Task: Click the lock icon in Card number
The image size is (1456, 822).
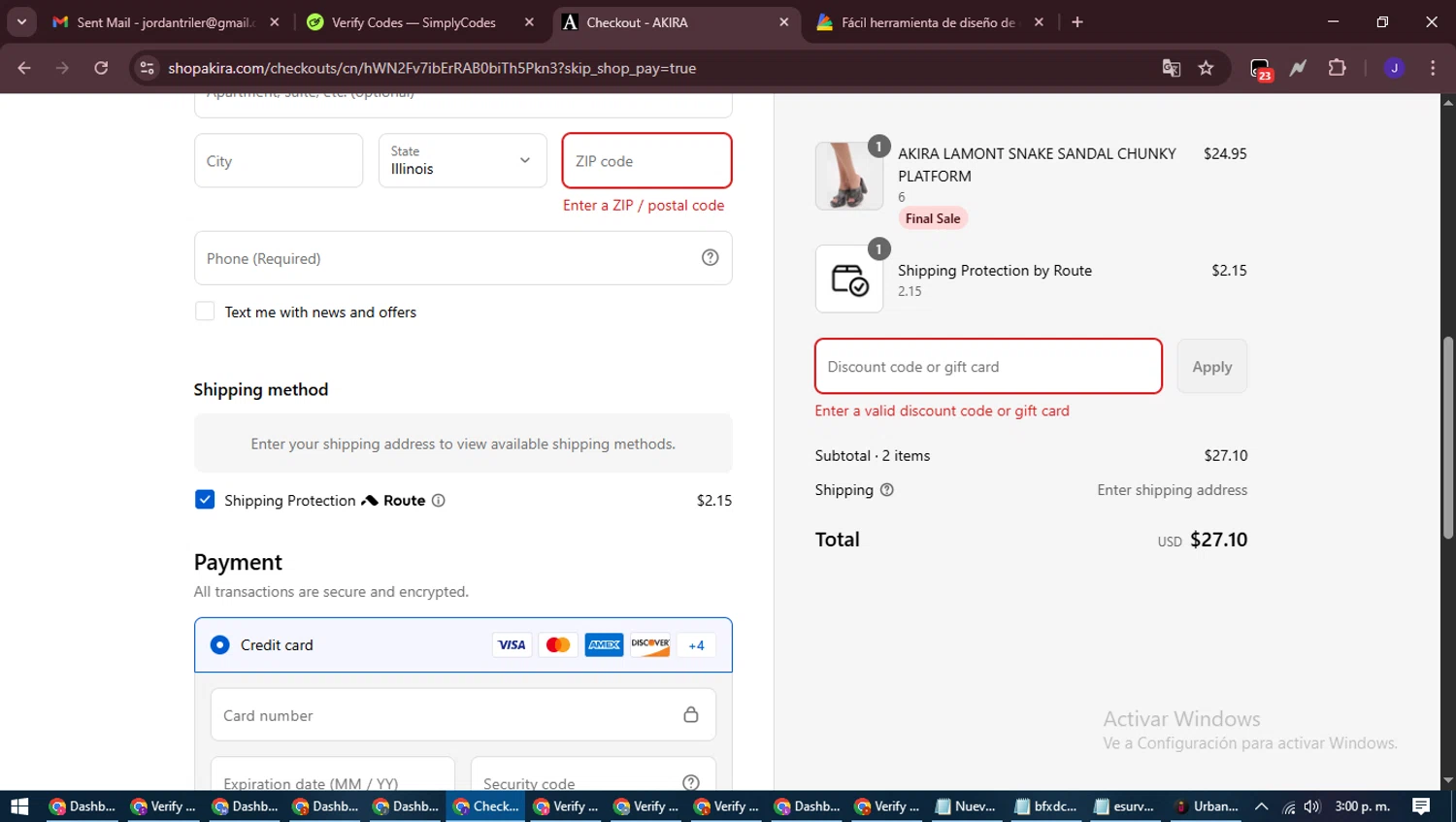Action: point(691,715)
